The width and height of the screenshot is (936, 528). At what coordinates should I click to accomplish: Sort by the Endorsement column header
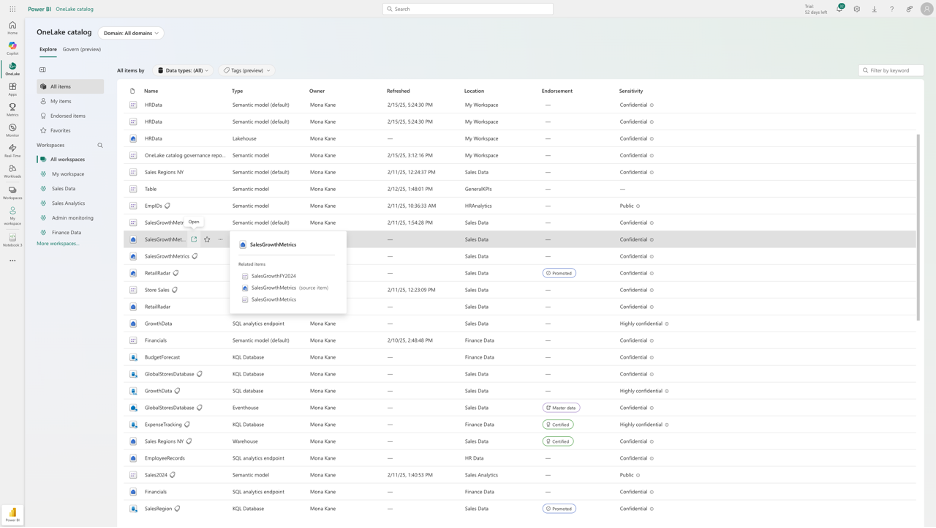point(557,91)
